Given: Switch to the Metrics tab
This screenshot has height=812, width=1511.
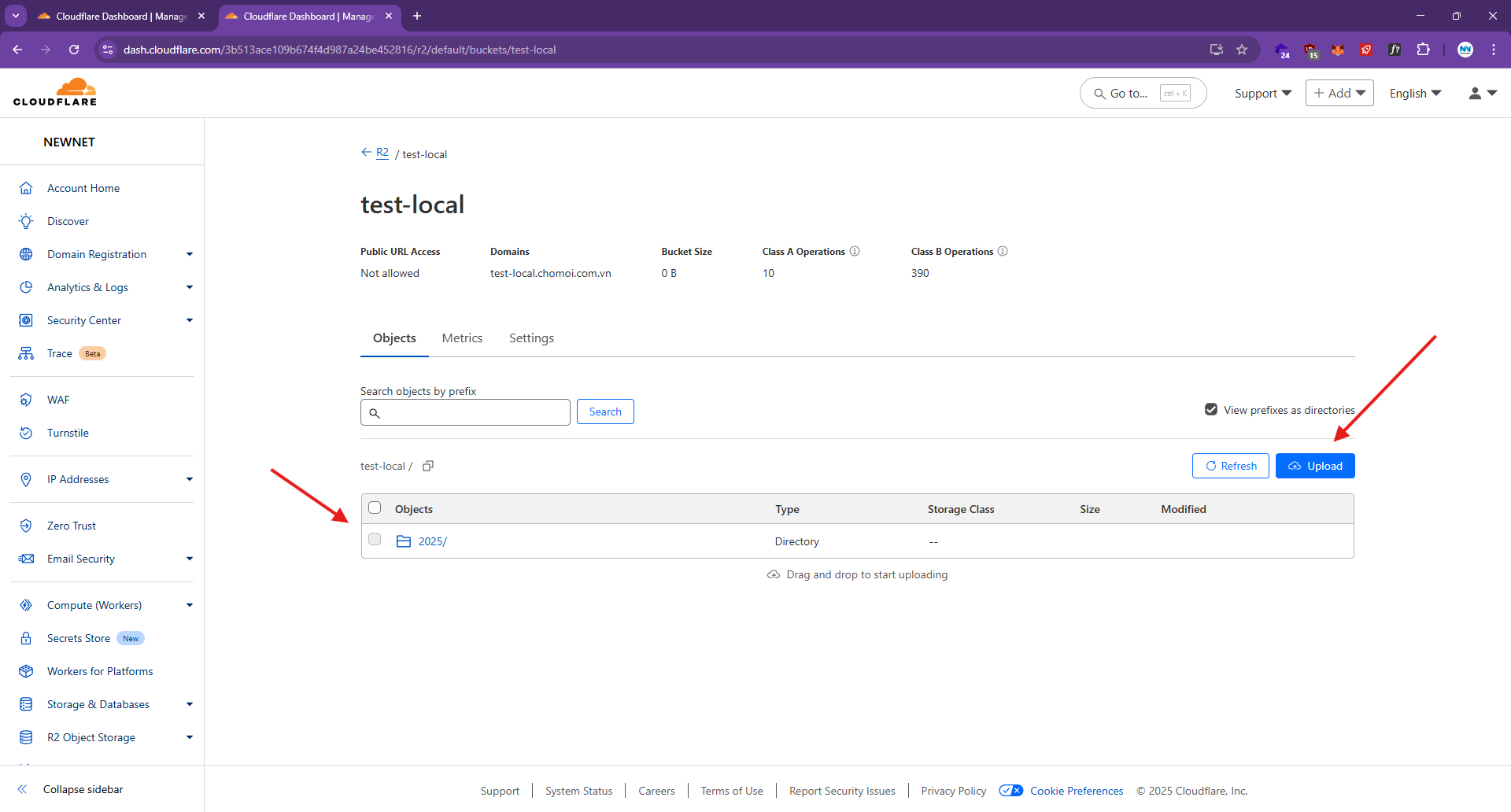Looking at the screenshot, I should (462, 338).
